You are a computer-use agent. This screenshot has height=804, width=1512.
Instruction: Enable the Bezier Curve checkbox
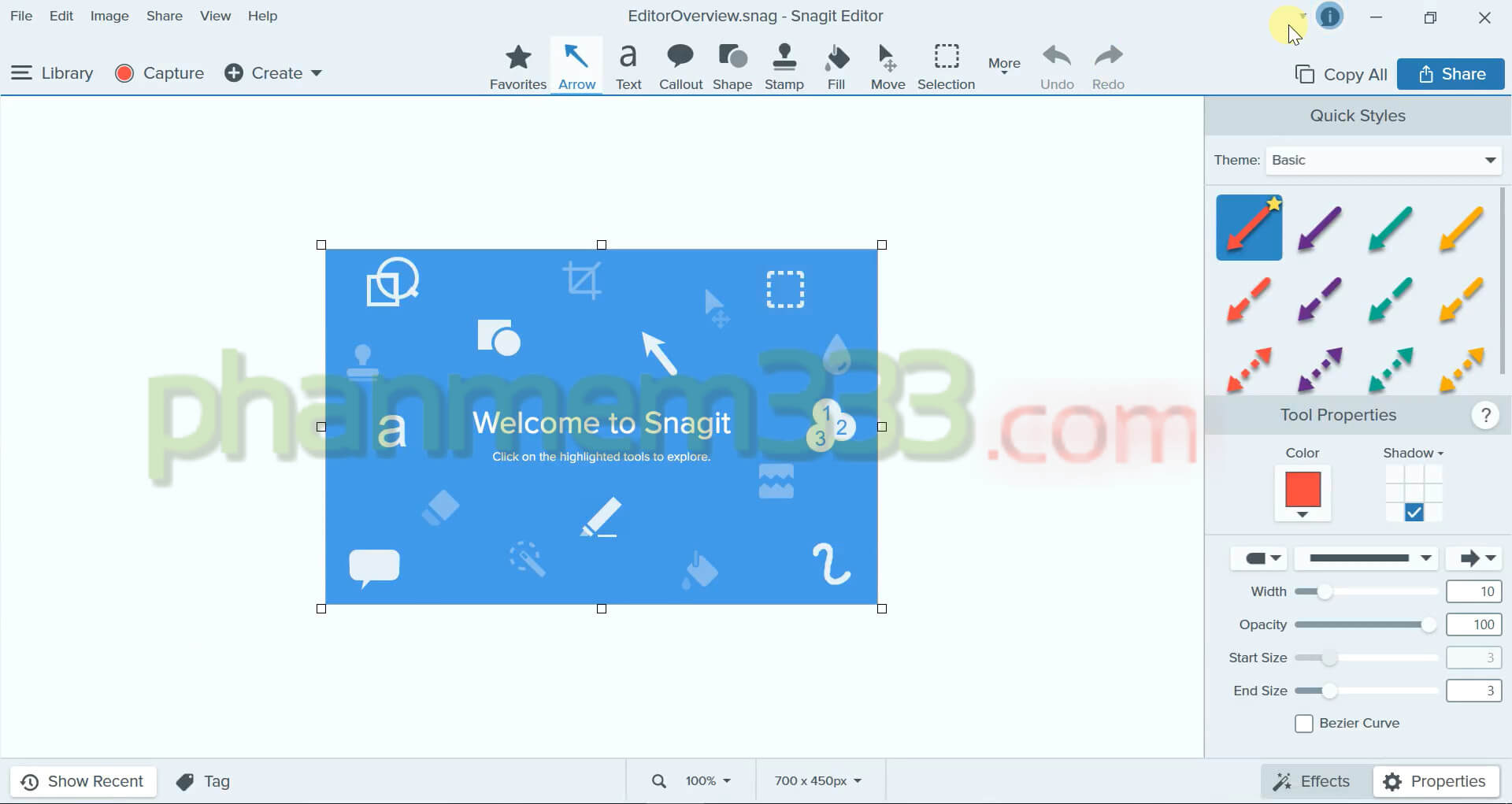coord(1304,724)
